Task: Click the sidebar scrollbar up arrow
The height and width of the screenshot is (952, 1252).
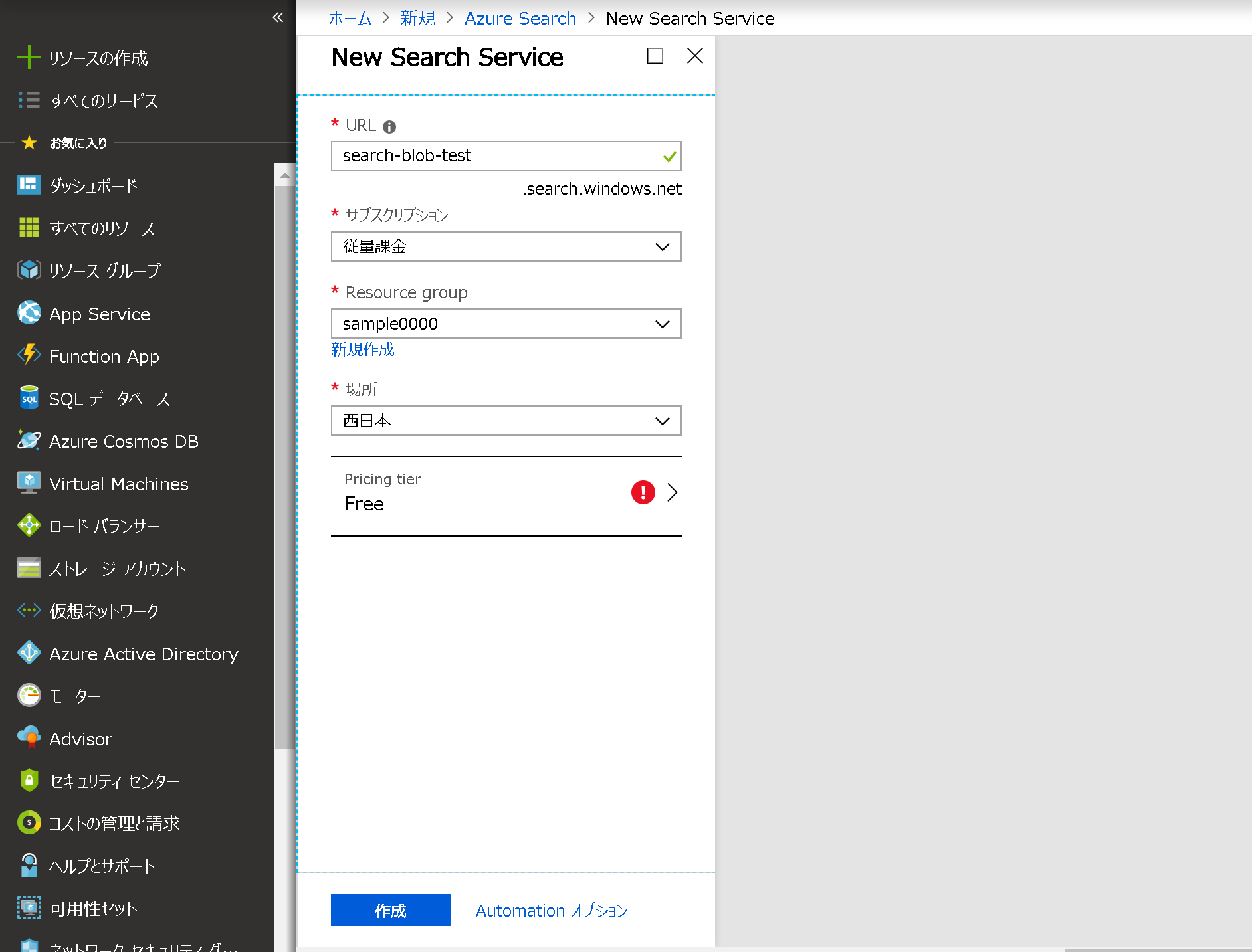Action: (x=284, y=175)
